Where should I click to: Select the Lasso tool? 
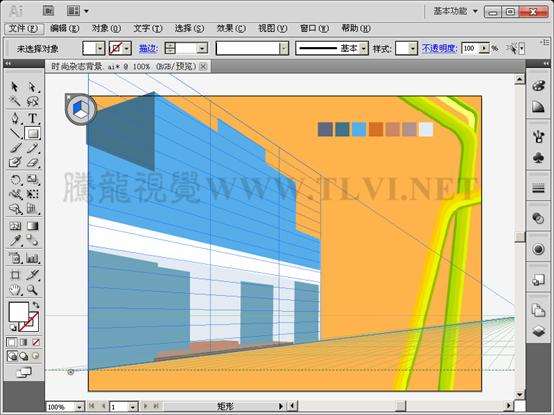tap(32, 102)
